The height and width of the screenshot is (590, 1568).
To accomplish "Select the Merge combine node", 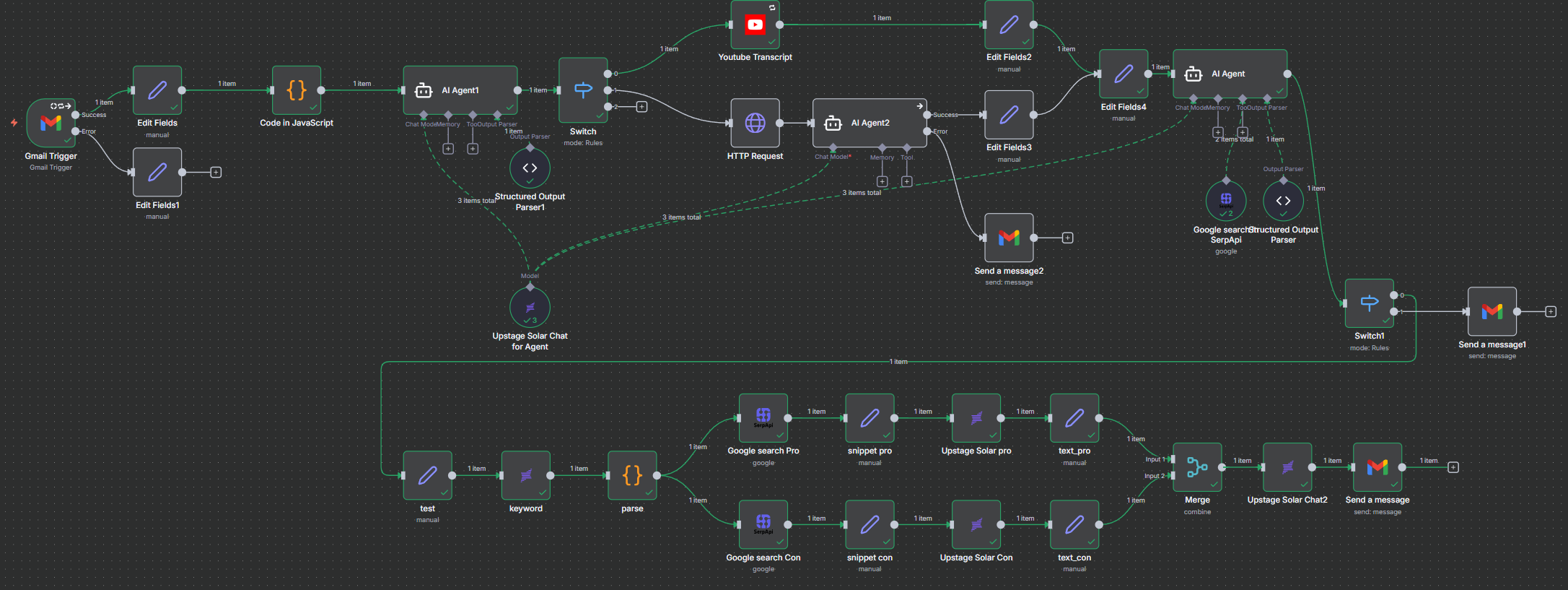I will (x=1197, y=467).
